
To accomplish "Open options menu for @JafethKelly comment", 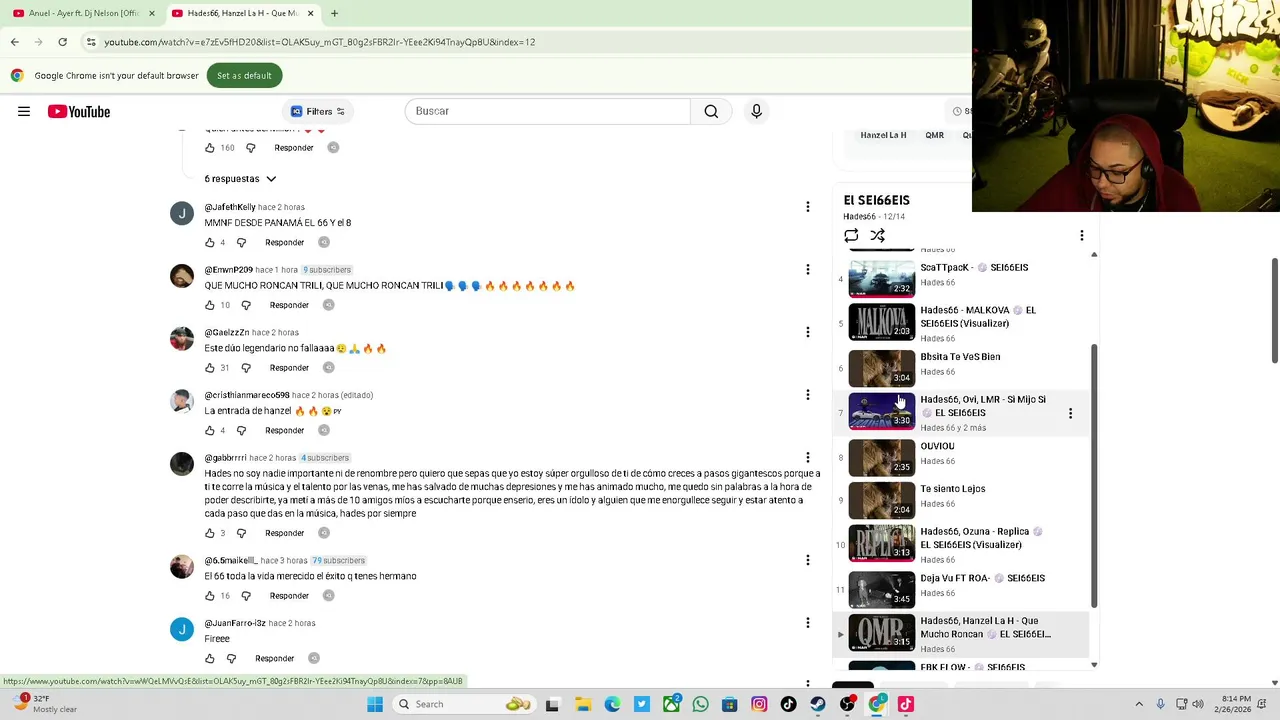I will tap(807, 207).
